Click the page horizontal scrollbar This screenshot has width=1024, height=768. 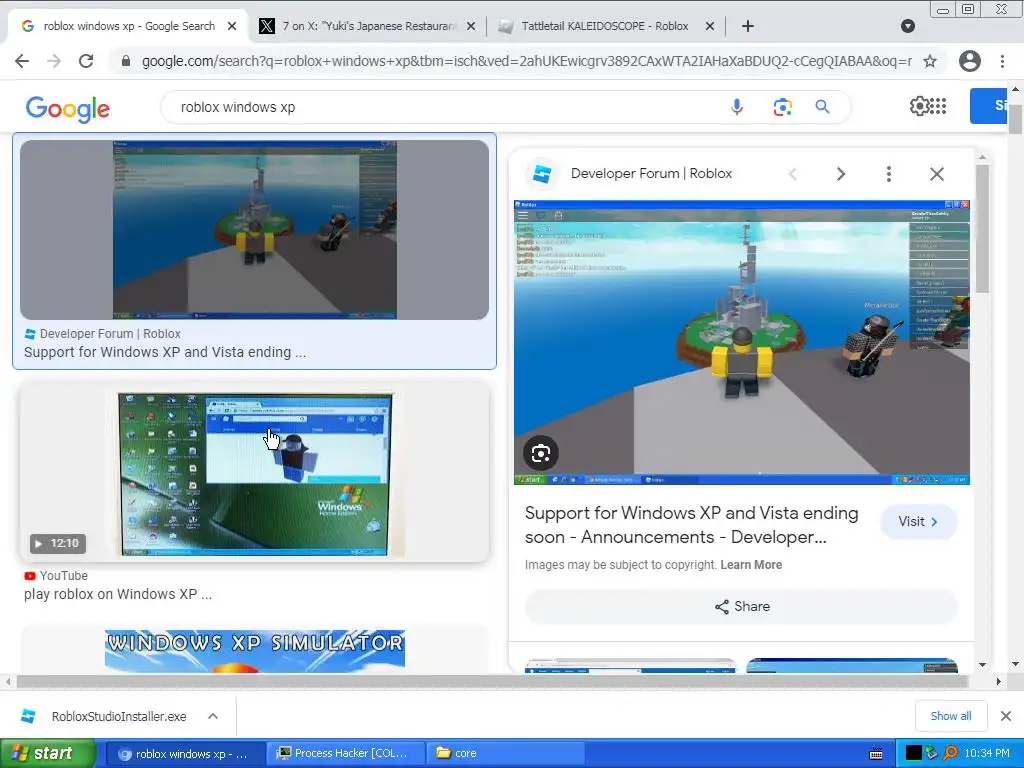click(491, 682)
